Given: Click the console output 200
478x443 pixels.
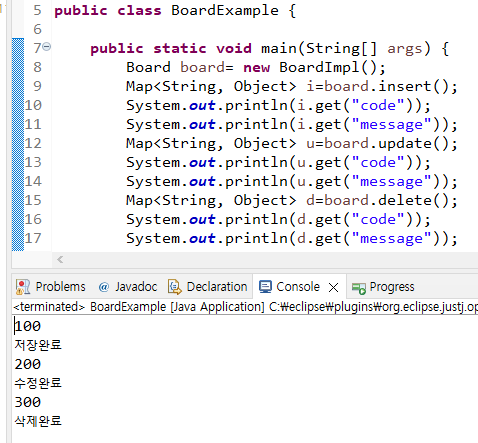Looking at the screenshot, I should click(x=28, y=364).
